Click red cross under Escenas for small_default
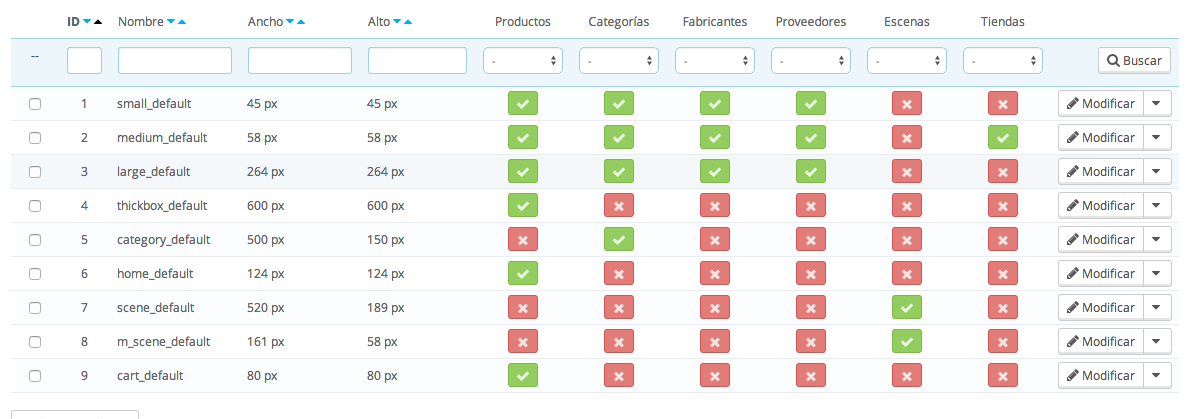 pyautogui.click(x=906, y=103)
